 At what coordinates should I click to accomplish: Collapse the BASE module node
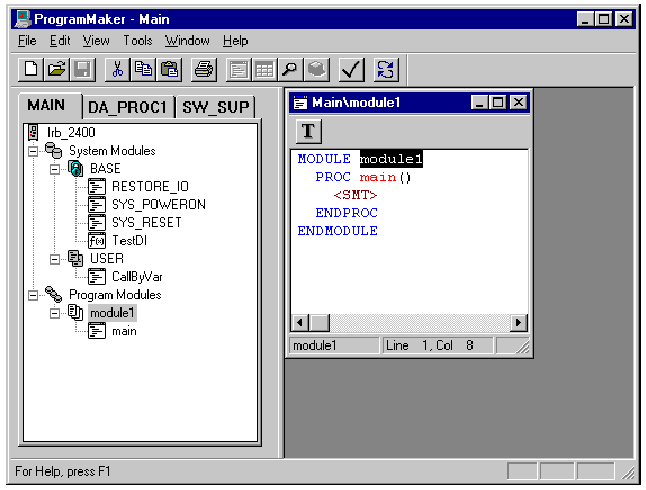tap(54, 169)
